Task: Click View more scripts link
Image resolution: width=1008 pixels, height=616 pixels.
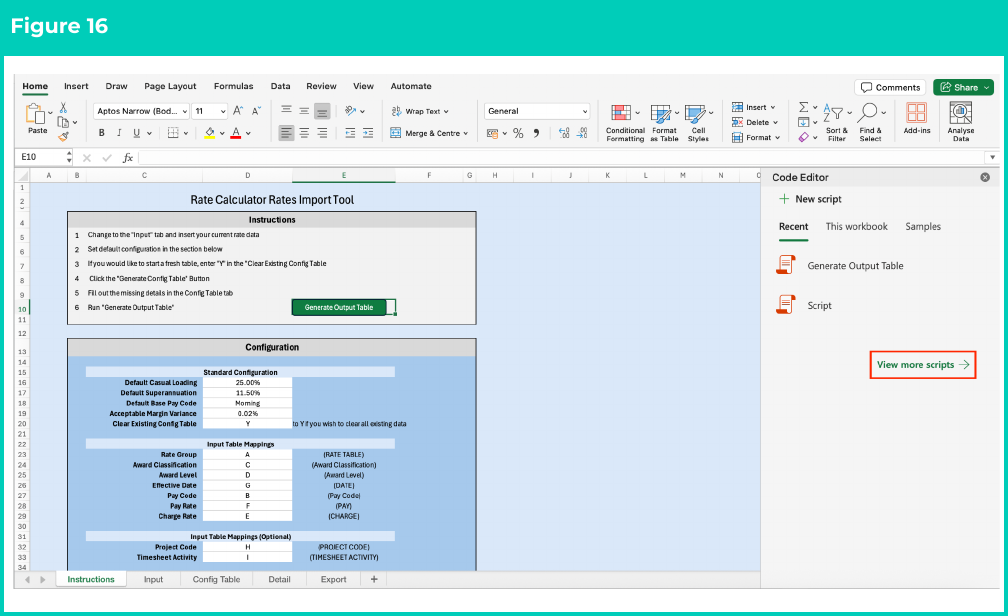Action: 922,365
